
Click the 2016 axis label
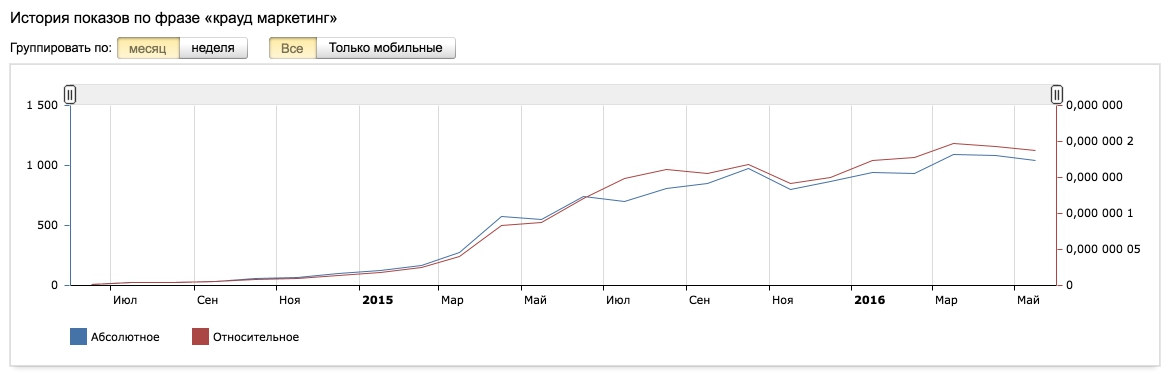(869, 300)
